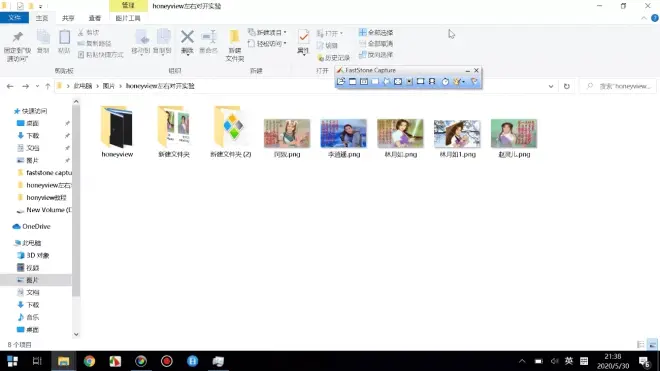Collapse the ribbon with chevron
660x371 pixels.
pos(644,18)
